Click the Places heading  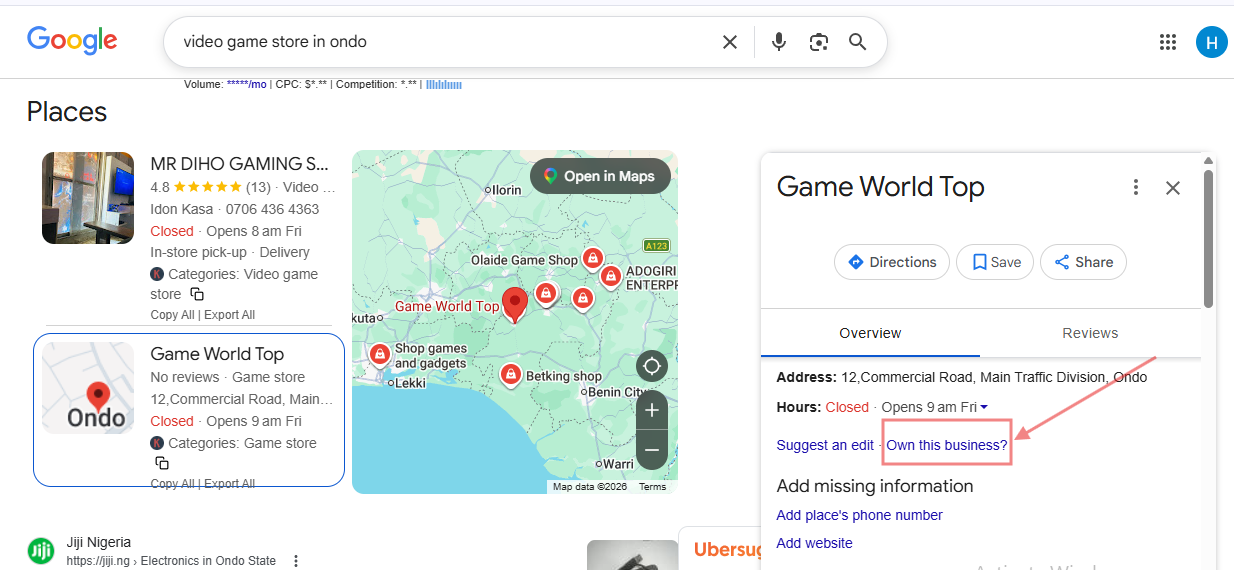point(67,111)
